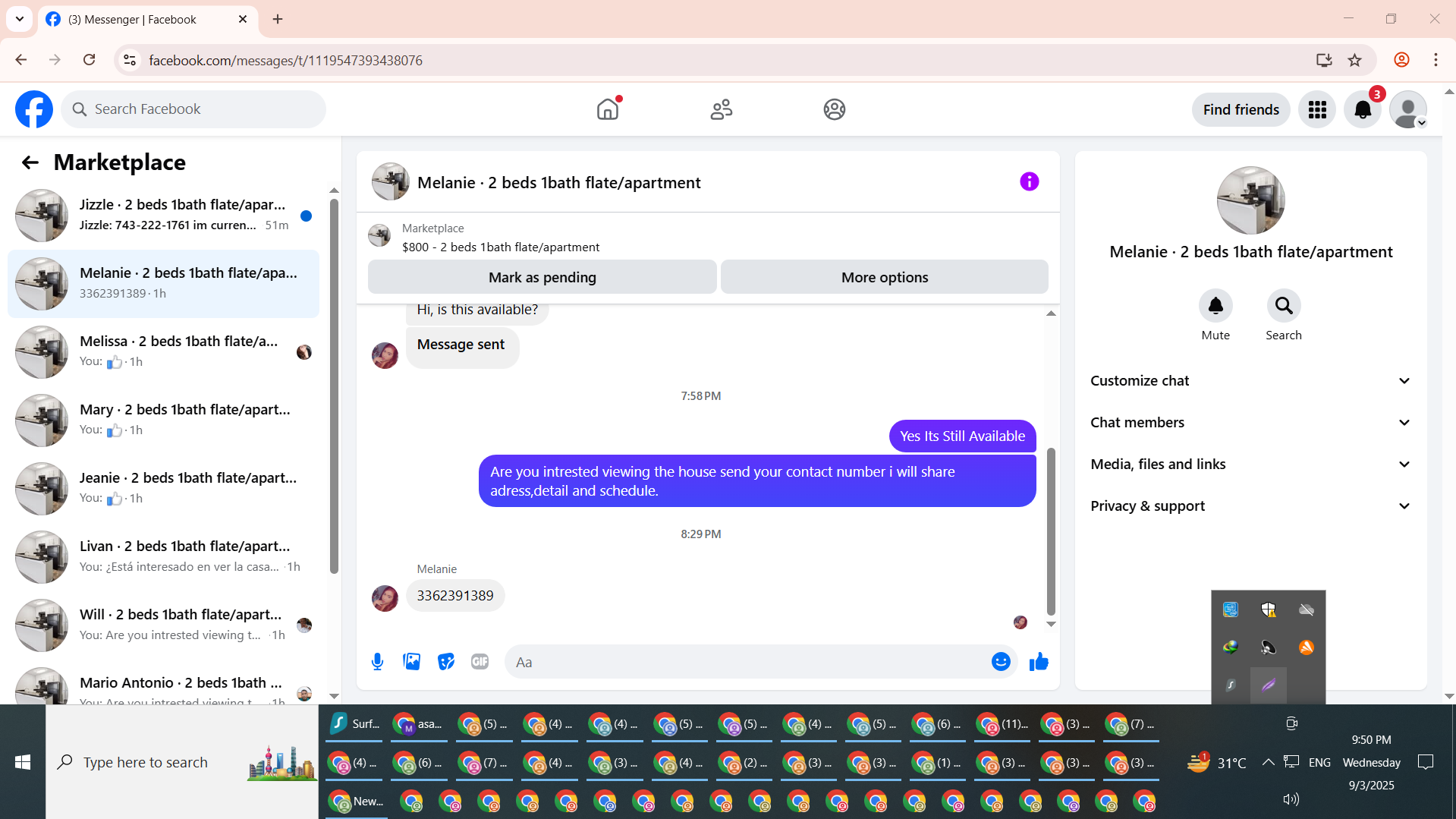Expand Media, files and links section
The image size is (1456, 819).
[1251, 465]
